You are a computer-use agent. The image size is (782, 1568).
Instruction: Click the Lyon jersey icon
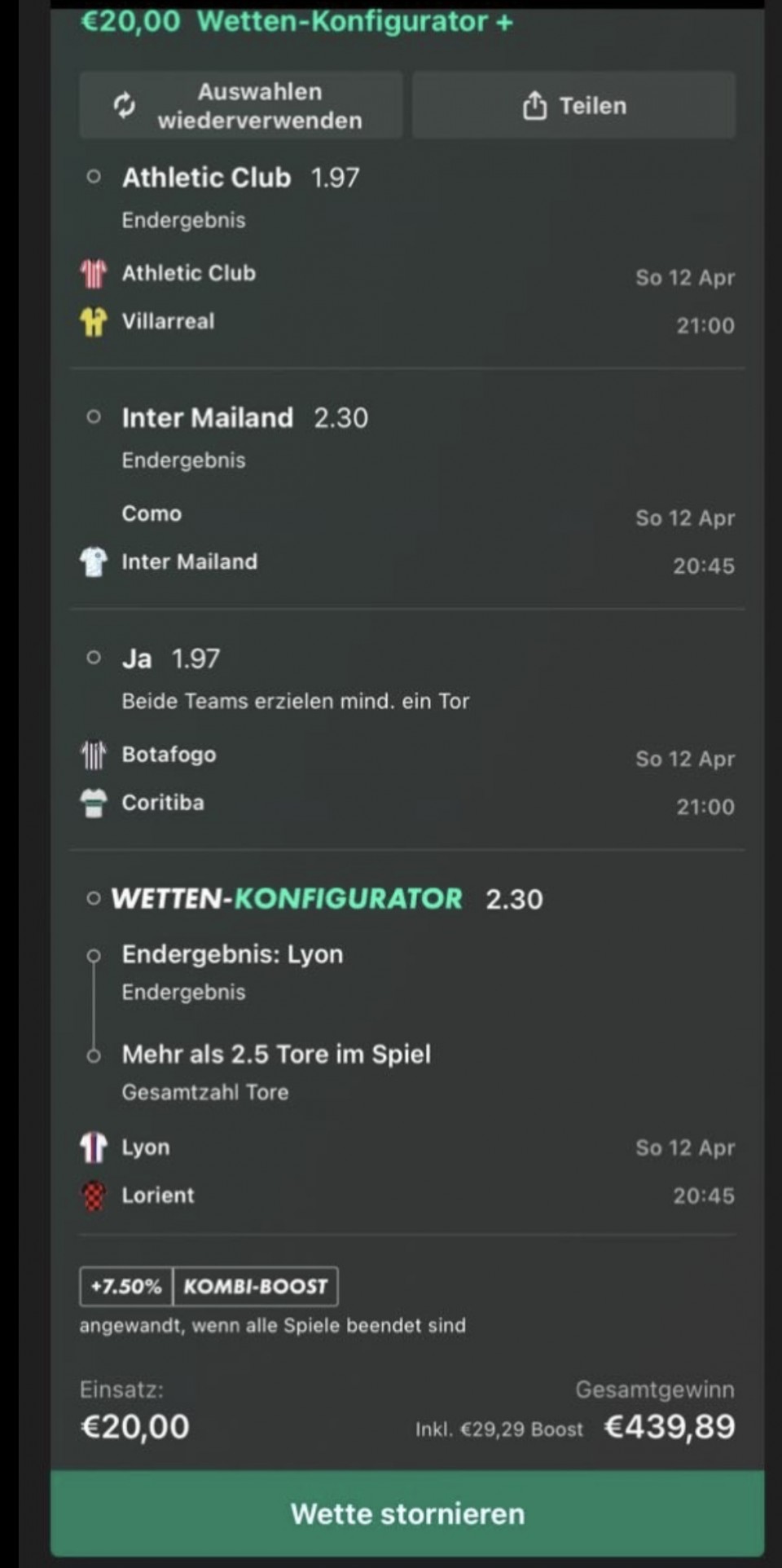click(x=94, y=1147)
